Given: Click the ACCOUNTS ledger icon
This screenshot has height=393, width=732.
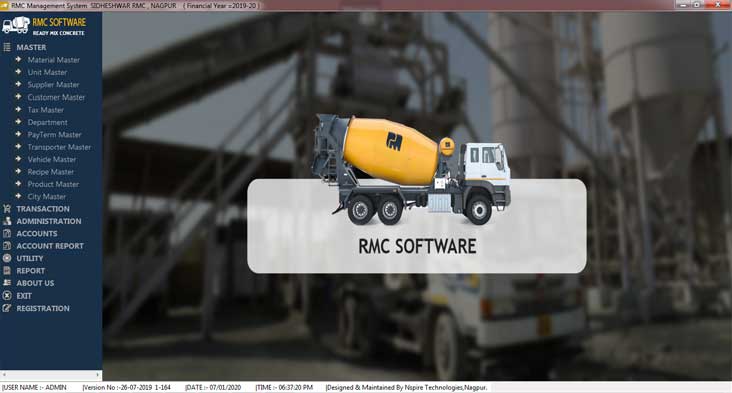Looking at the screenshot, I should point(7,233).
